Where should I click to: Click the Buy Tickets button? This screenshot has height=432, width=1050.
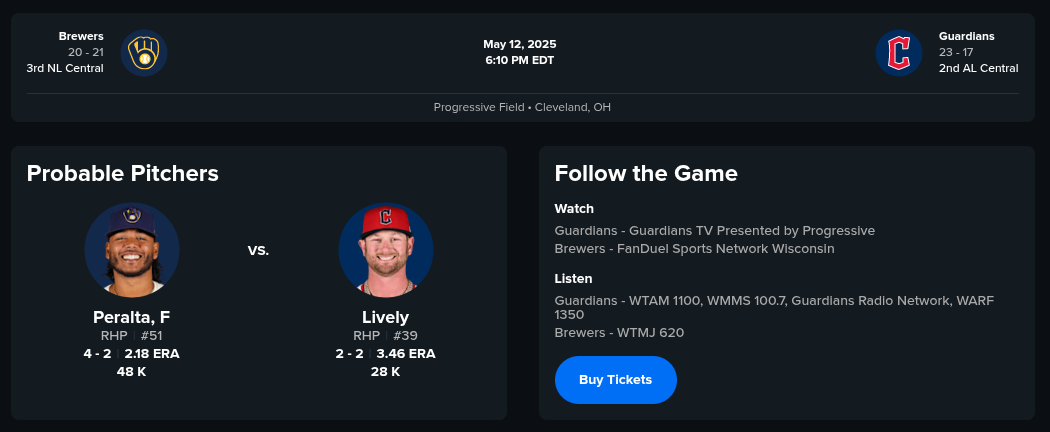(615, 380)
